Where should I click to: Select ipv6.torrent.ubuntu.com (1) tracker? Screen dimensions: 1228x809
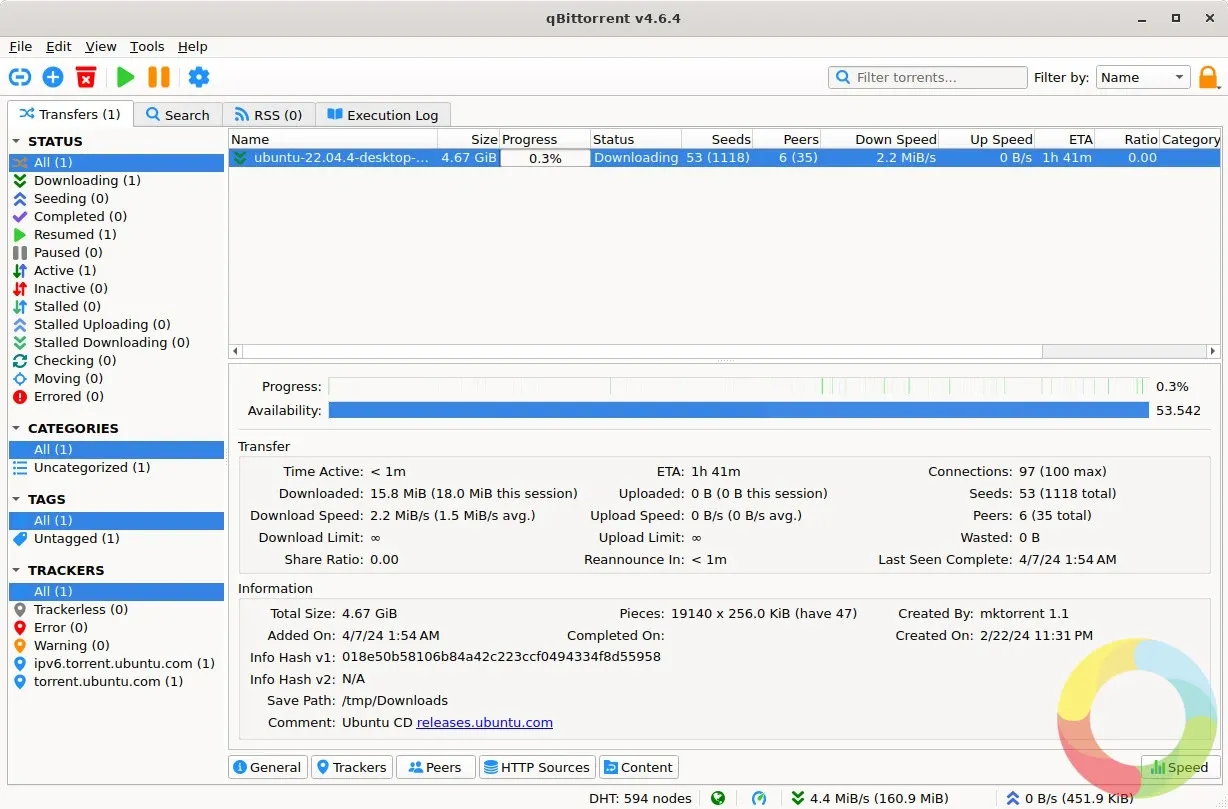[x=116, y=663]
